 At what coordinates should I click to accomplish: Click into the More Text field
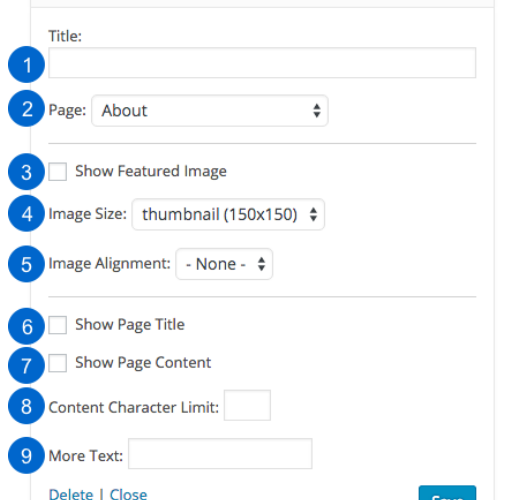click(220, 454)
